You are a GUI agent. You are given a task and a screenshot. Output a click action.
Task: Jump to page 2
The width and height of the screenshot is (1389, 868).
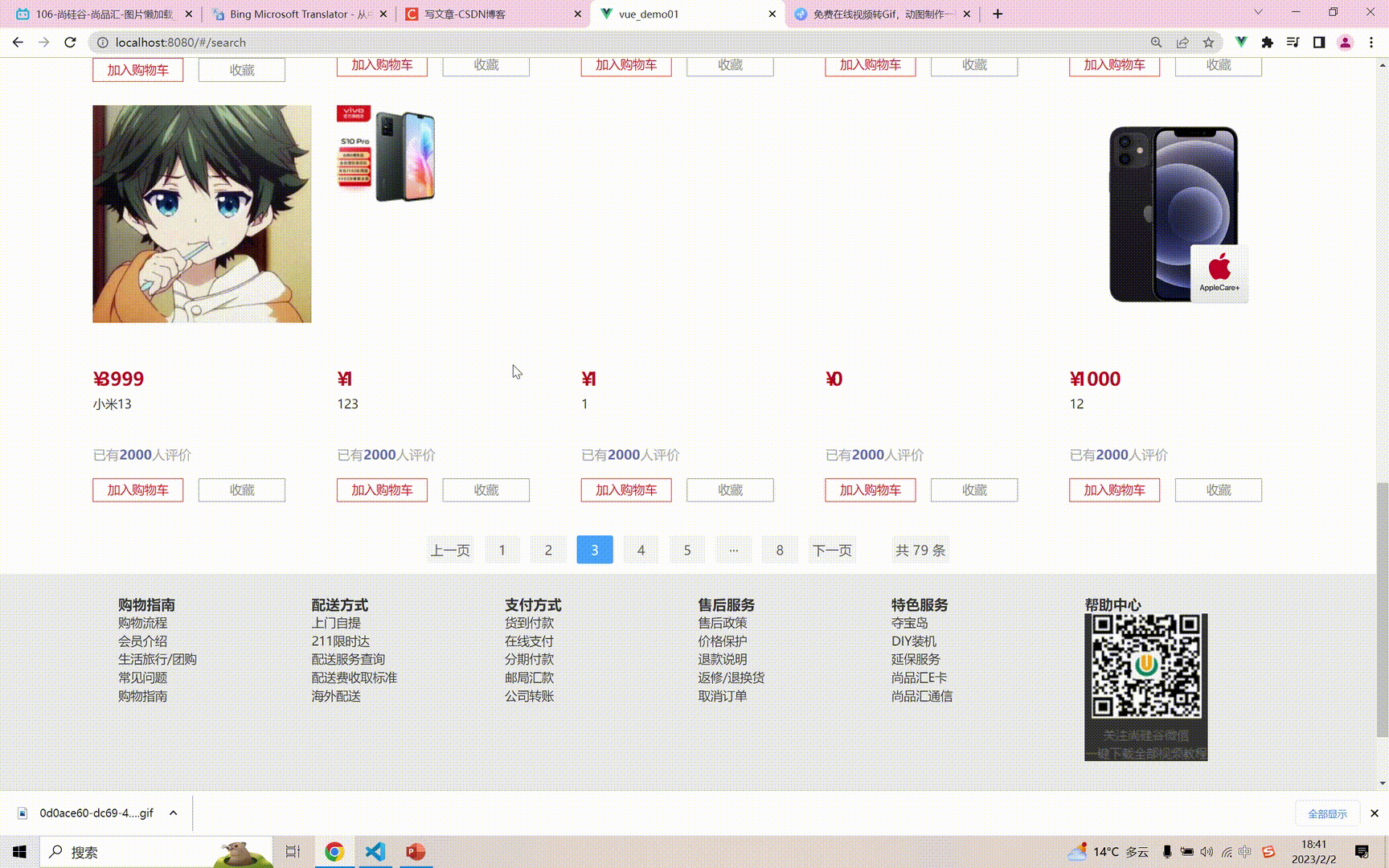coord(548,550)
